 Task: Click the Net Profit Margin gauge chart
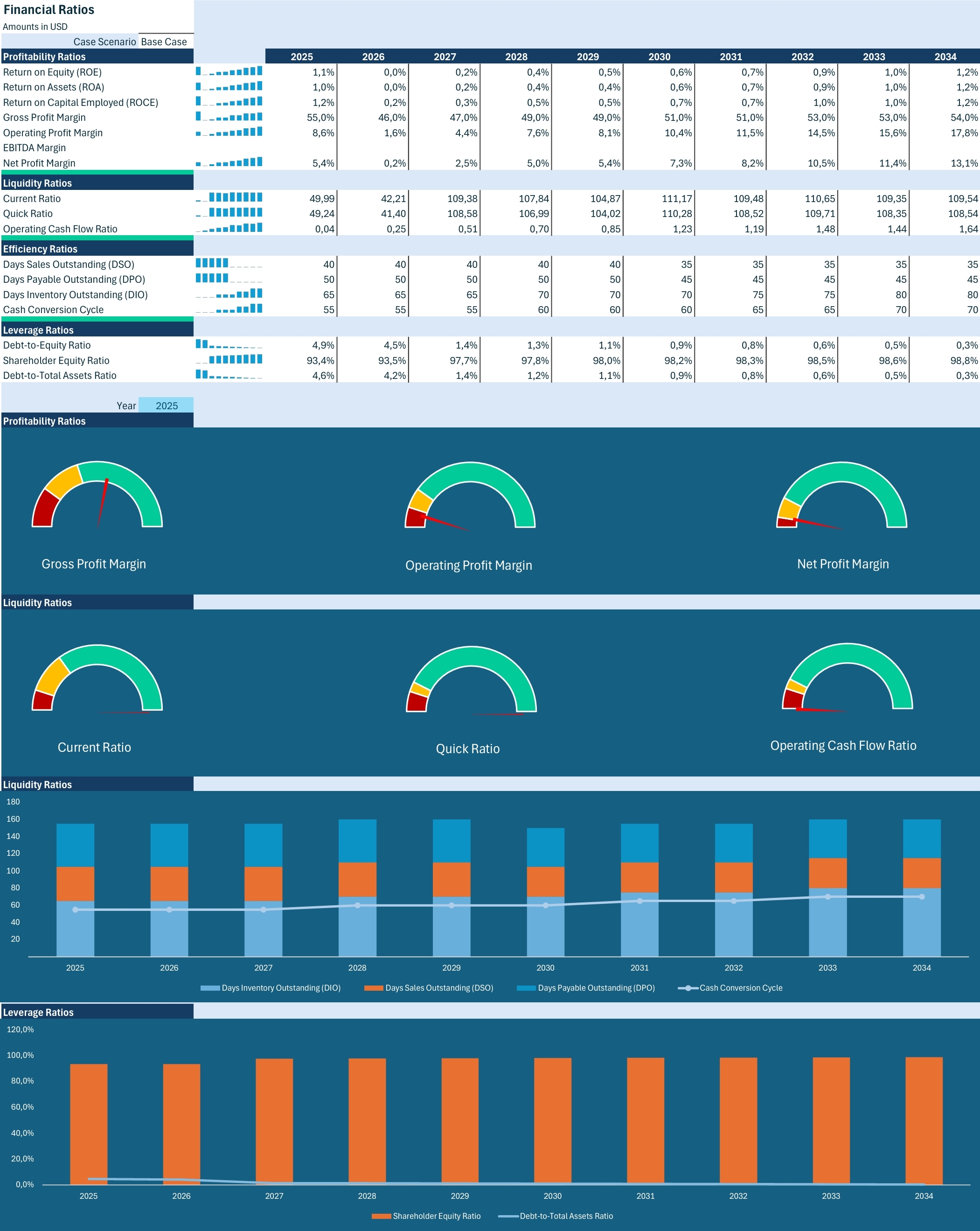tap(842, 503)
